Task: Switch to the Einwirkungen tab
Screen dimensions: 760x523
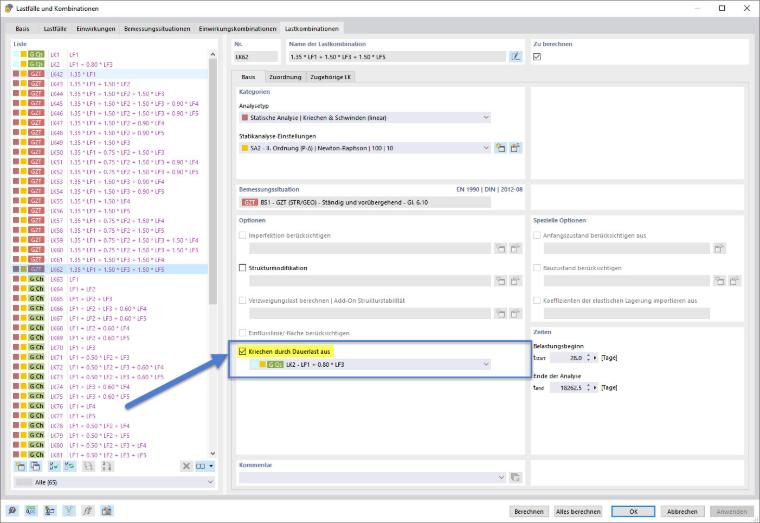Action: click(96, 29)
